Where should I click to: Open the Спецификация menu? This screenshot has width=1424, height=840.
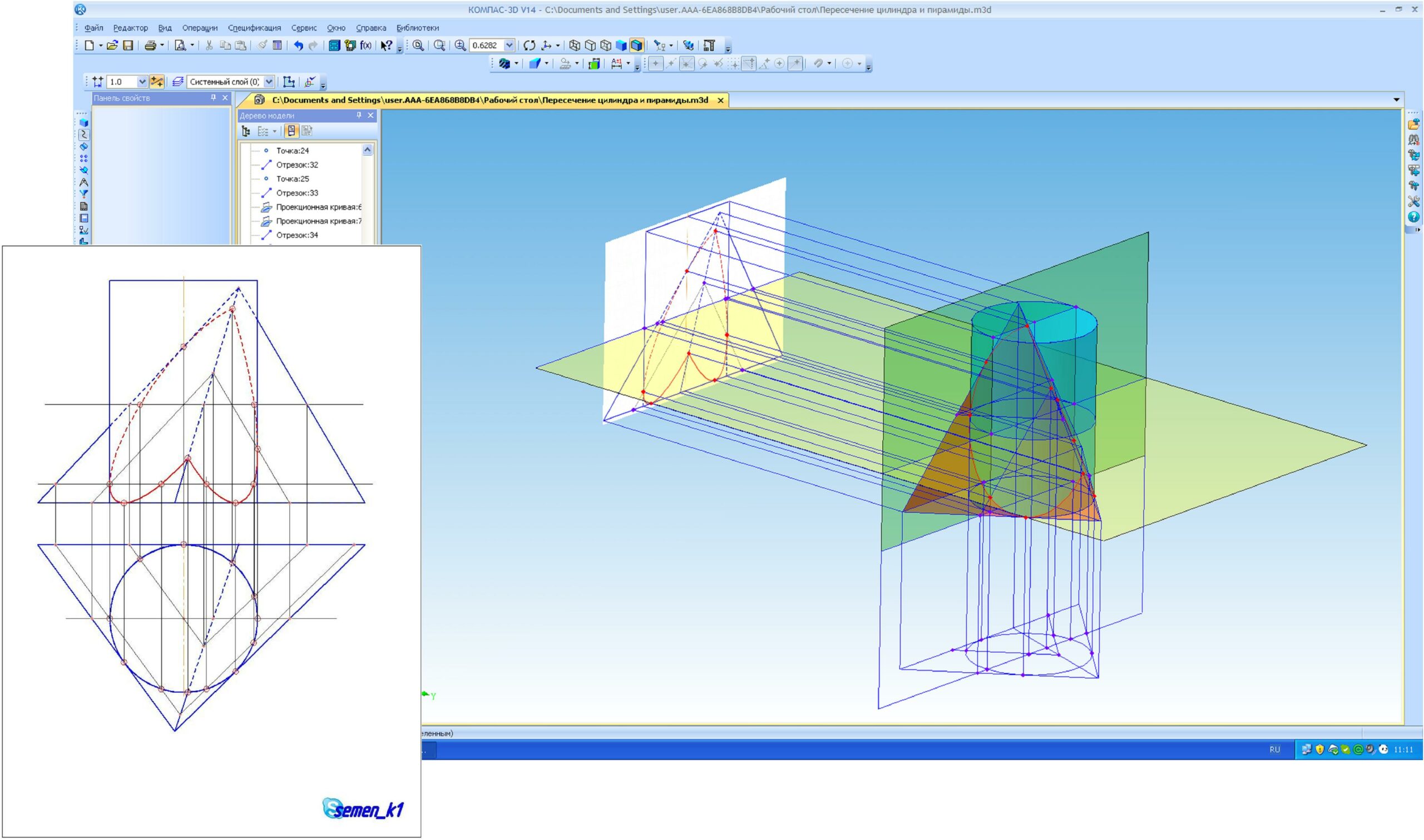(254, 28)
